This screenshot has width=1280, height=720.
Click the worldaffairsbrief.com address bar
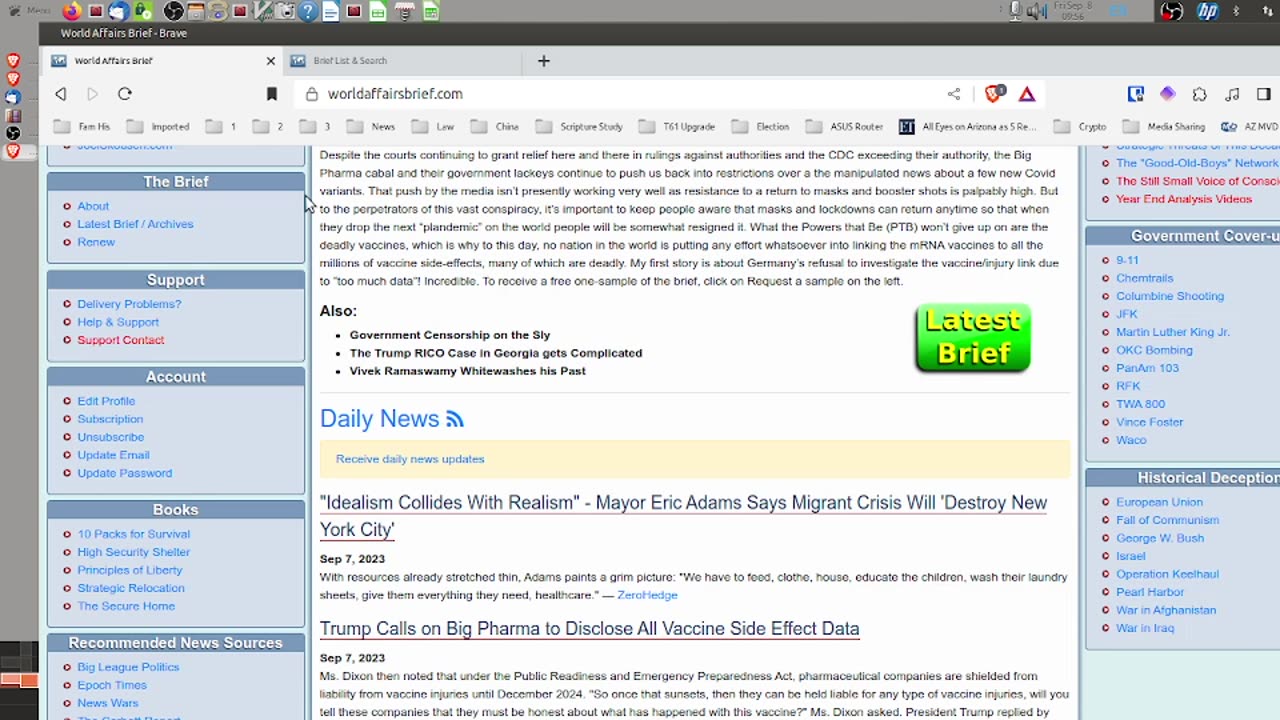pyautogui.click(x=620, y=94)
